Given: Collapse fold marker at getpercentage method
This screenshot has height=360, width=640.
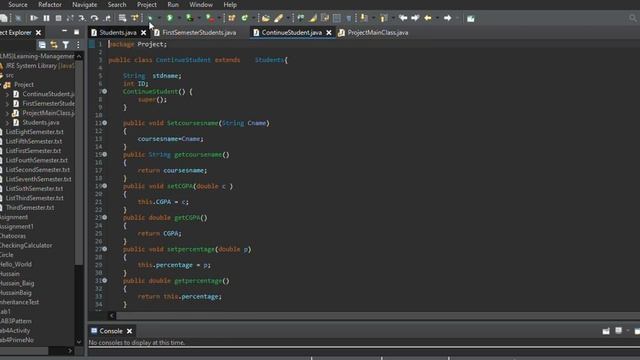Looking at the screenshot, I should click(105, 280).
